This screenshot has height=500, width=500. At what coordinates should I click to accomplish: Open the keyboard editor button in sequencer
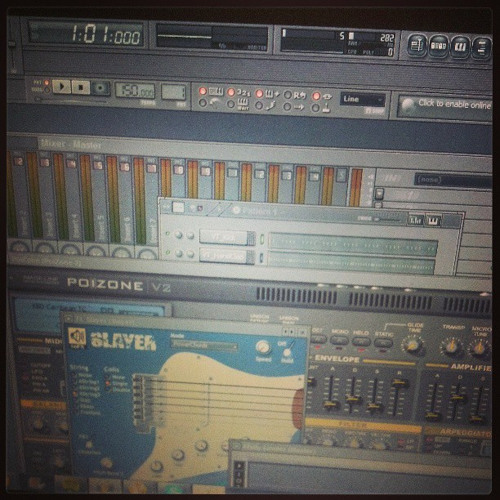(433, 221)
